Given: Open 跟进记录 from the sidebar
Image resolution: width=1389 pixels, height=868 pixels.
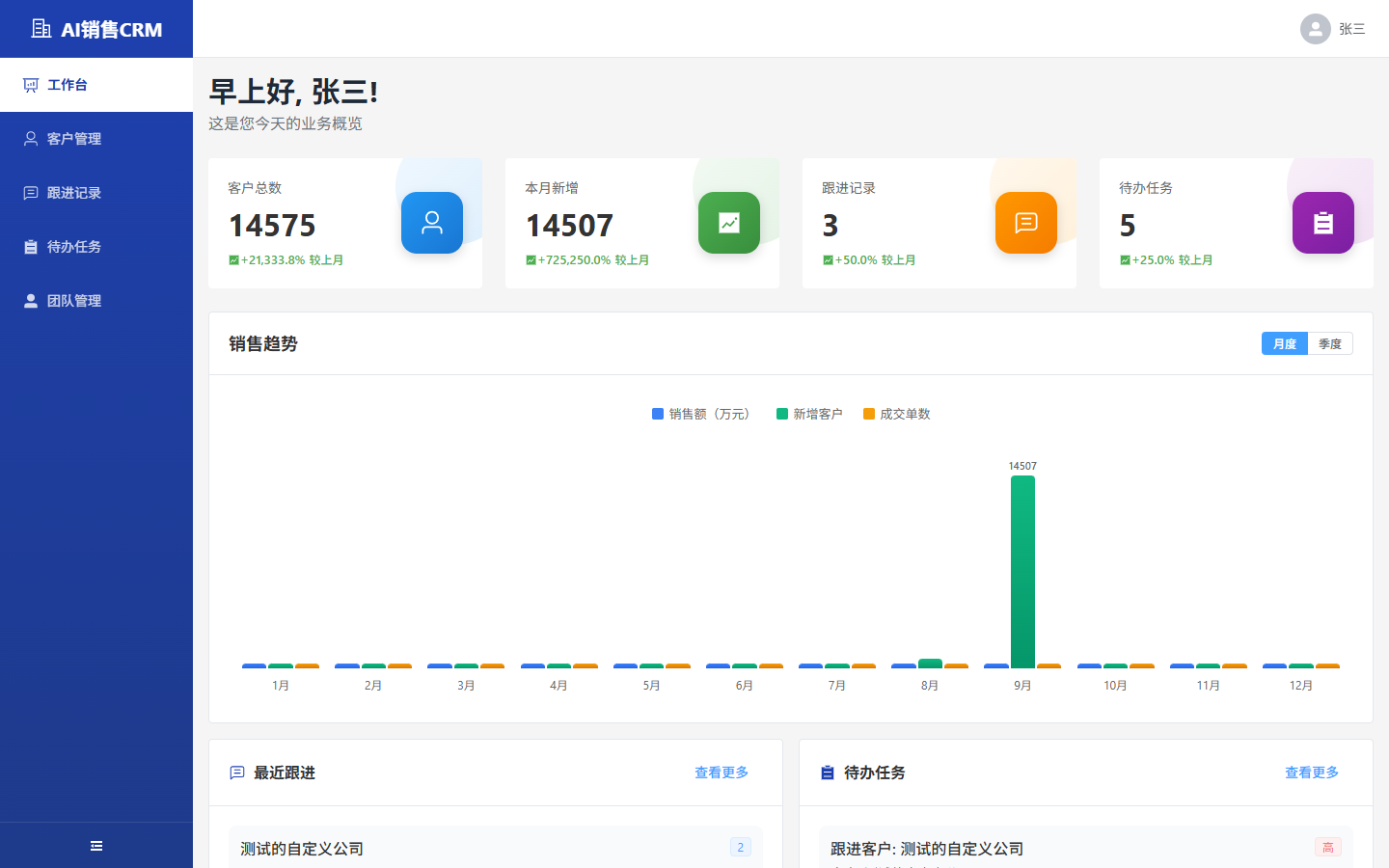Looking at the screenshot, I should [x=96, y=193].
